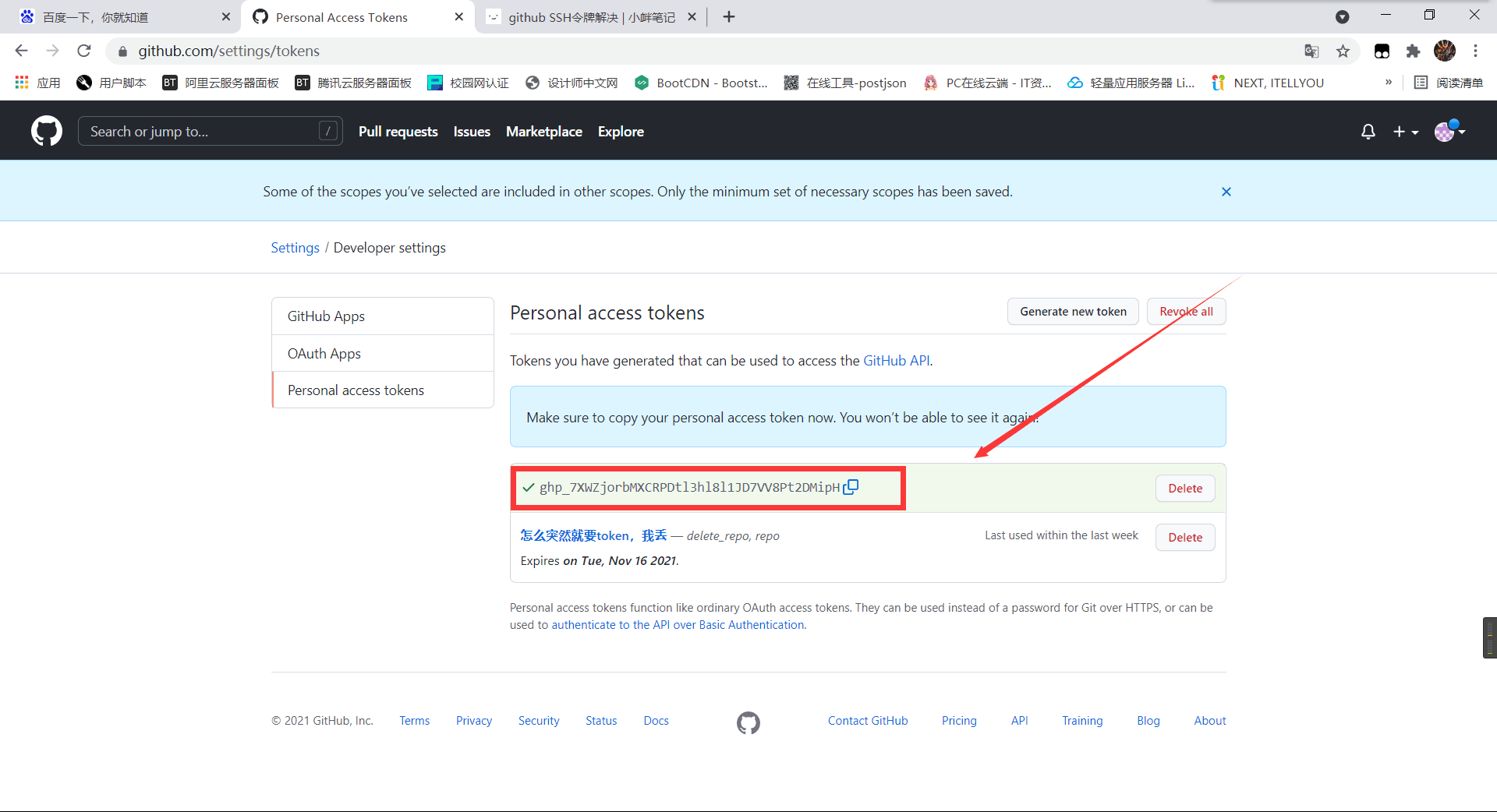Switch to the github SSH令牌解决 tab
Viewport: 1497px width, 812px height.
[591, 17]
